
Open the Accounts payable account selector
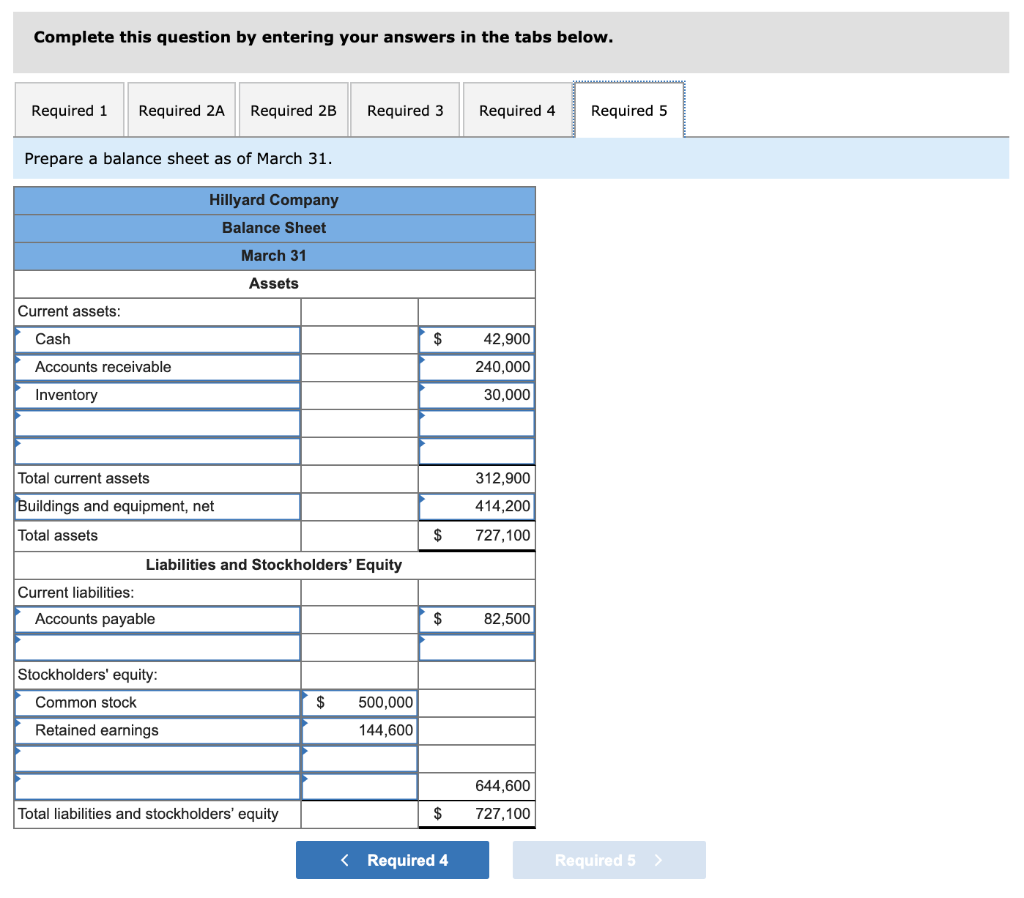pyautogui.click(x=17, y=612)
